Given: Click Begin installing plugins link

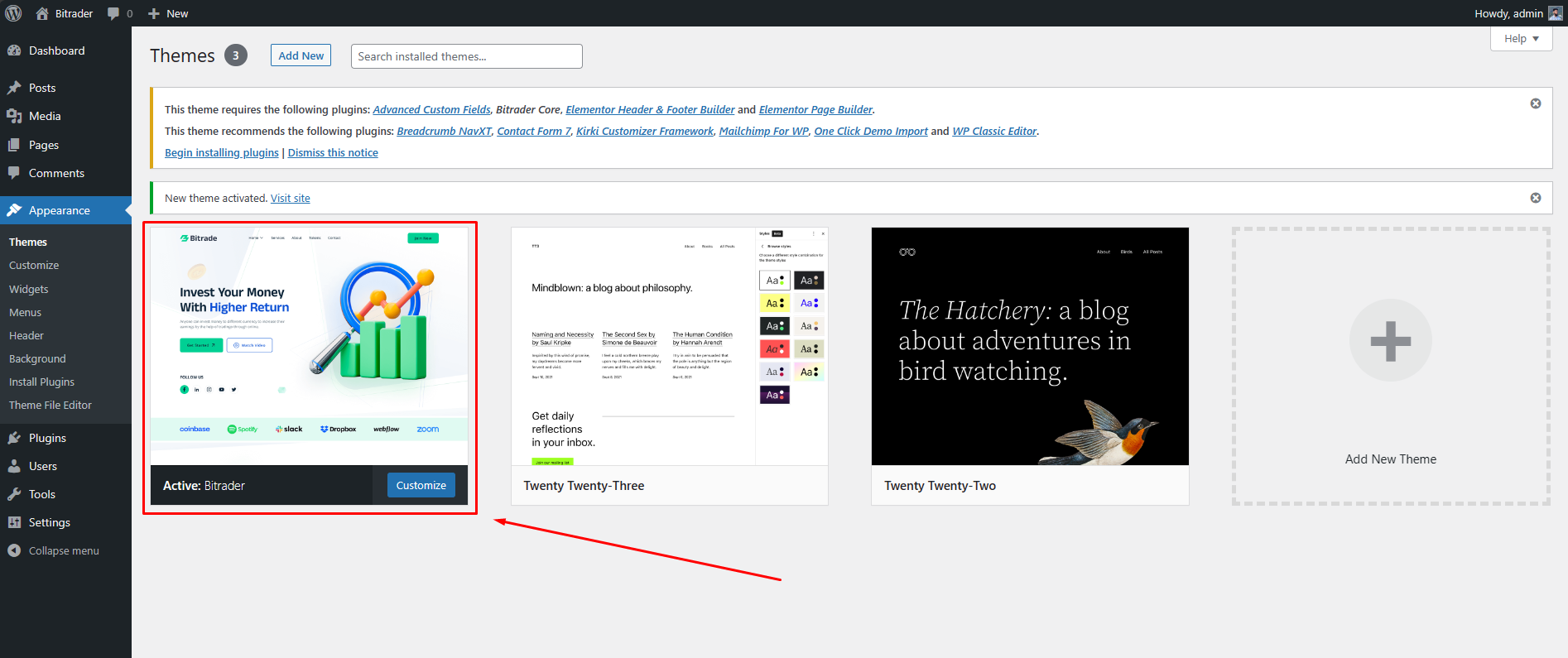Looking at the screenshot, I should [221, 153].
